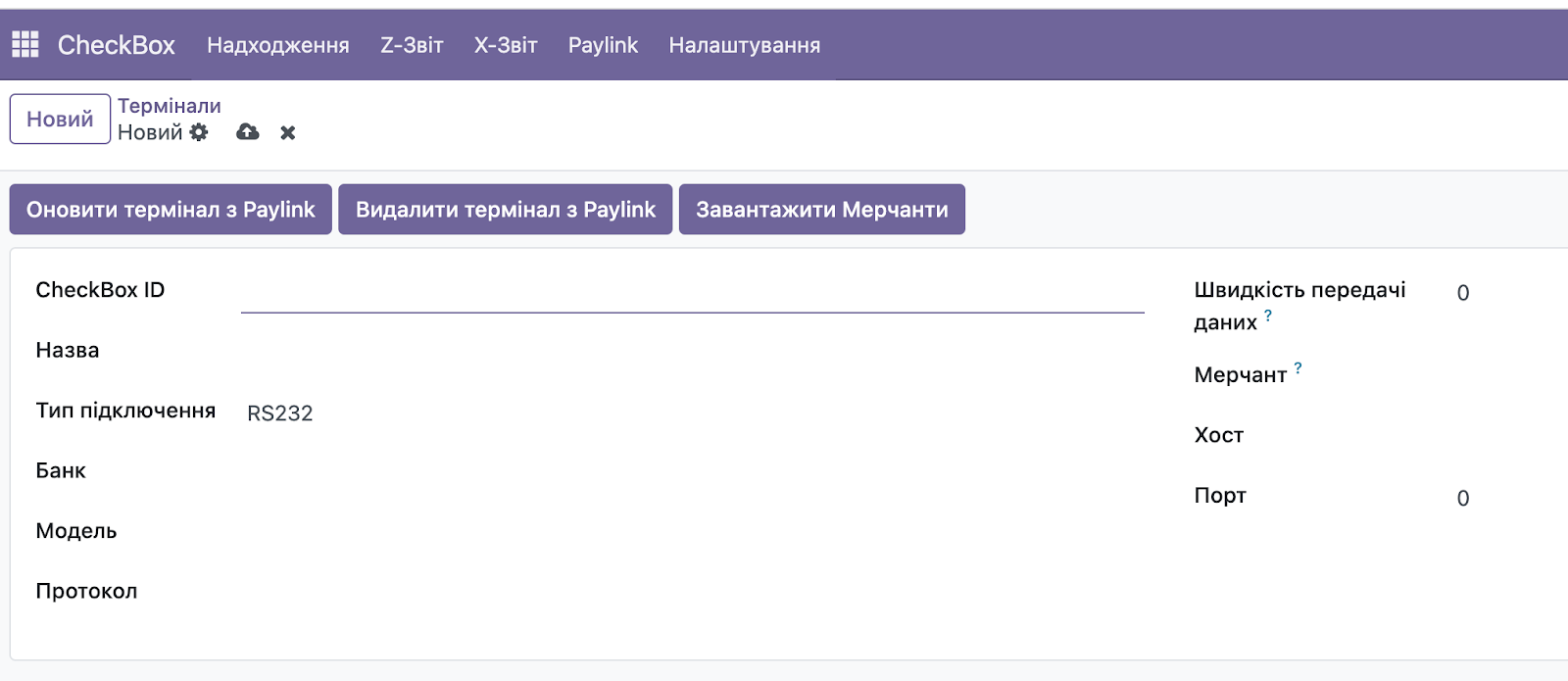Focus the CheckBox ID input field
This screenshot has height=681, width=1568.
pyautogui.click(x=692, y=294)
